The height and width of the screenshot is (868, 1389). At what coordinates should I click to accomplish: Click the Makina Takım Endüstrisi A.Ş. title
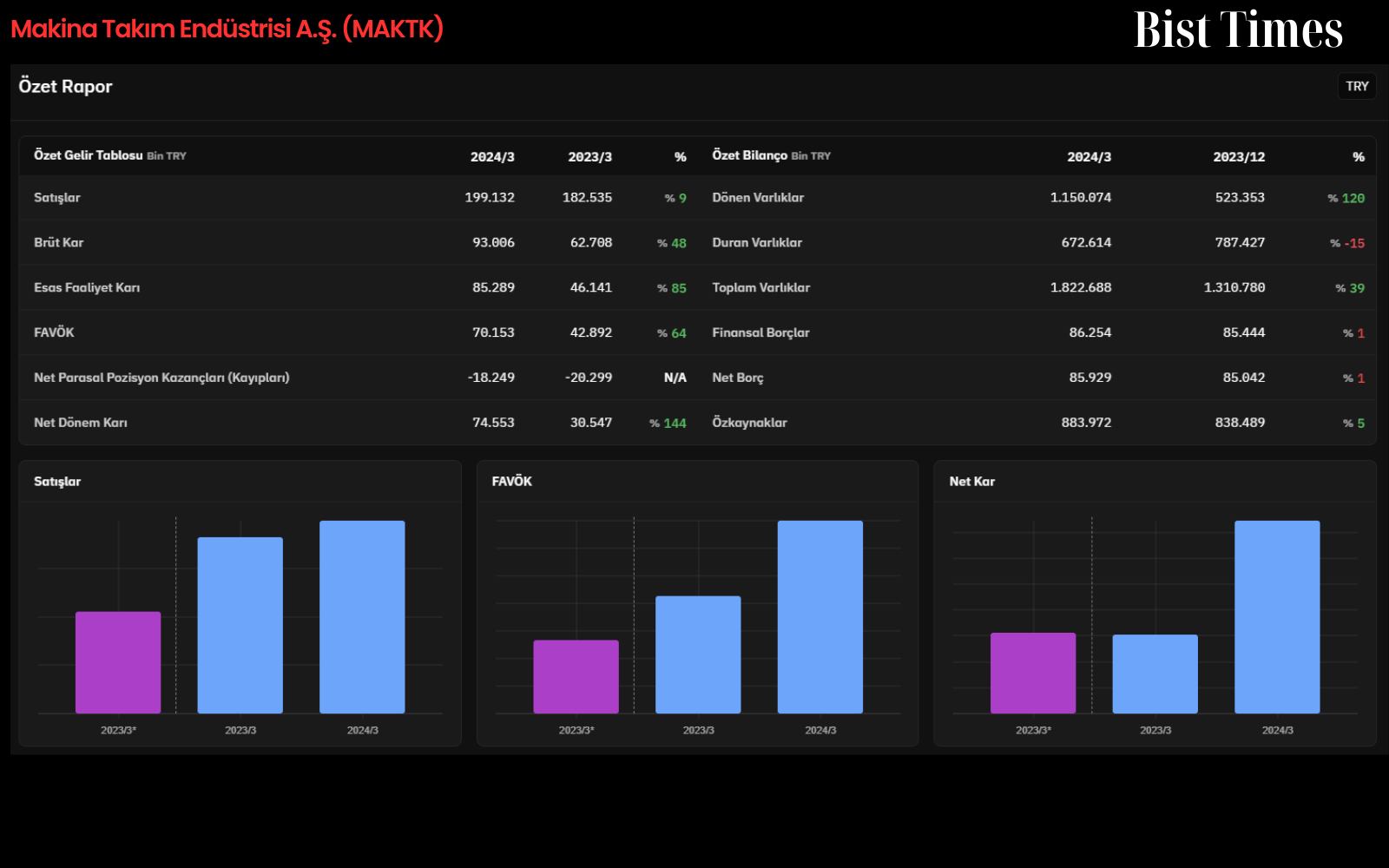(x=227, y=29)
